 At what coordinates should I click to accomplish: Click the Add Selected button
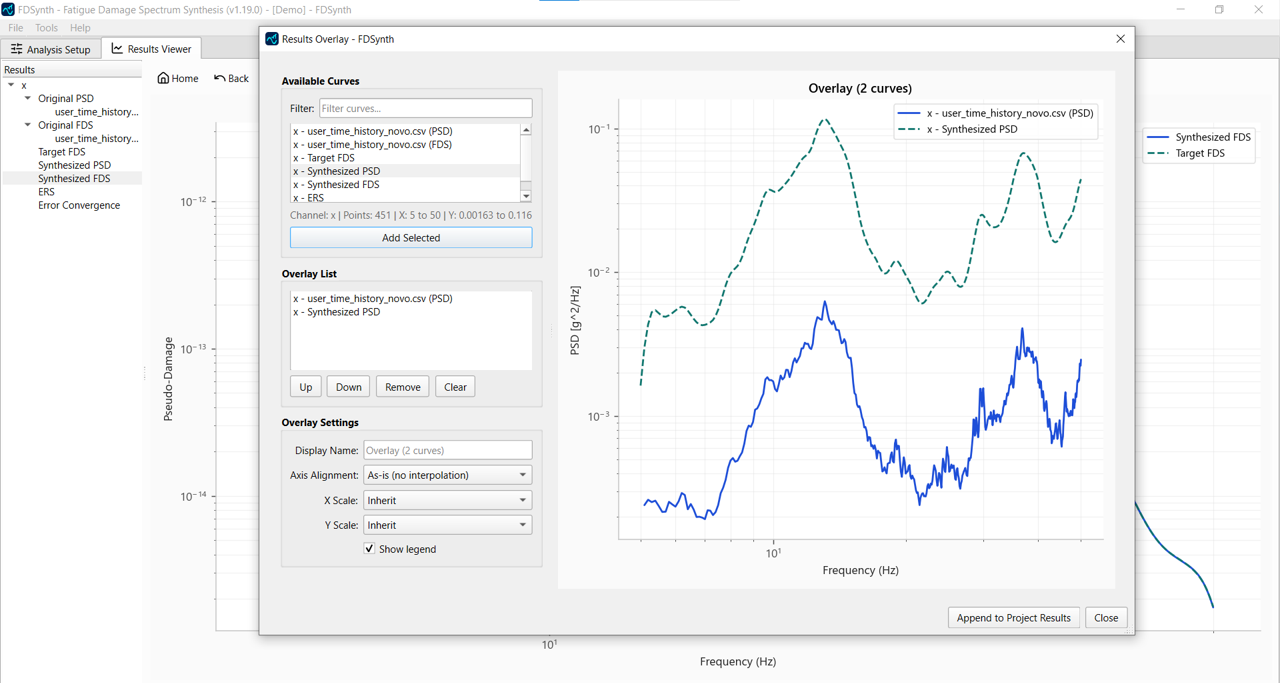pos(410,237)
